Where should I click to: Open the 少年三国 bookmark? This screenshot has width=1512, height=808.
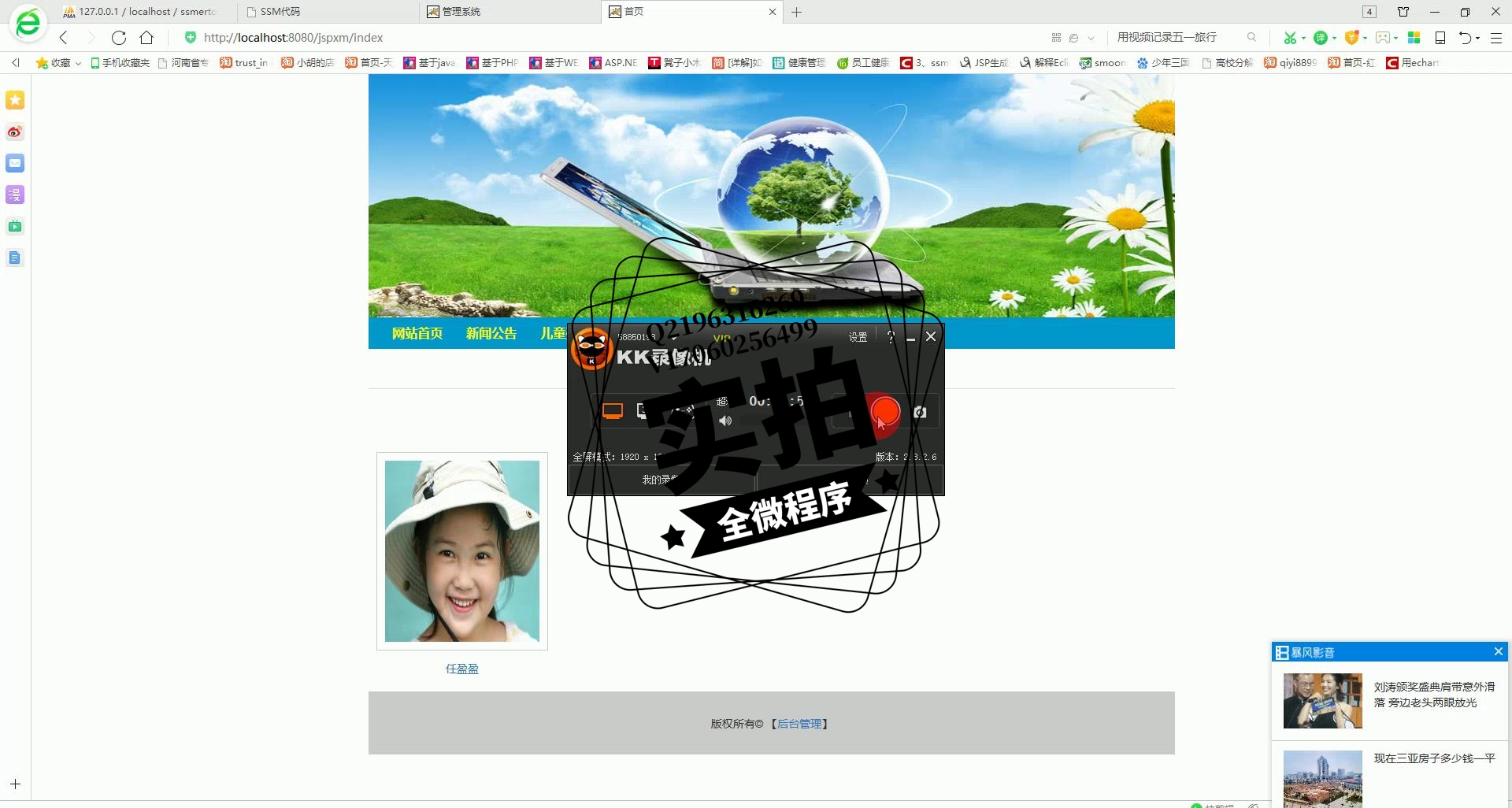(x=1163, y=62)
